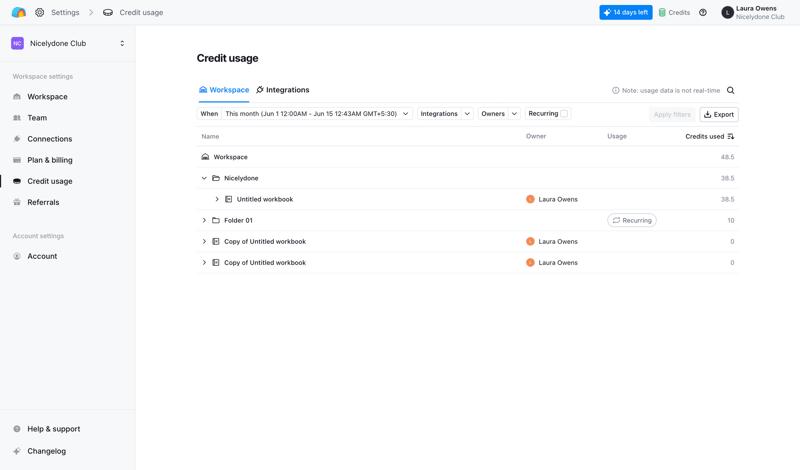
Task: Click the Credit usage page heading
Action: point(228,58)
